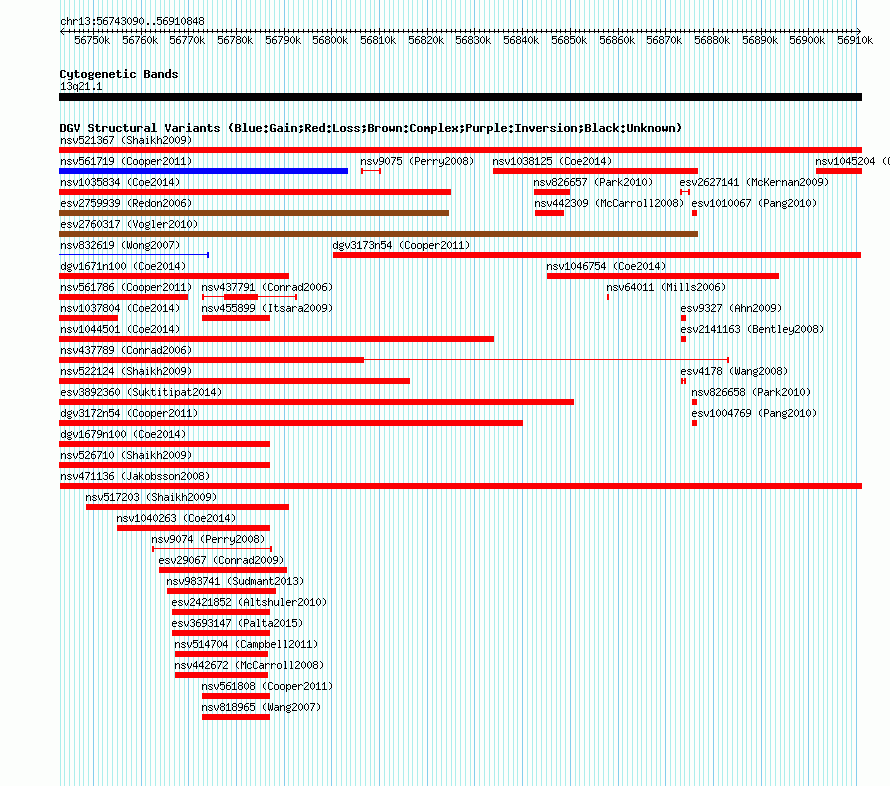This screenshot has width=890, height=786.
Task: Select esv3892360 (Suktitipat2014) variant
Action: [141, 392]
